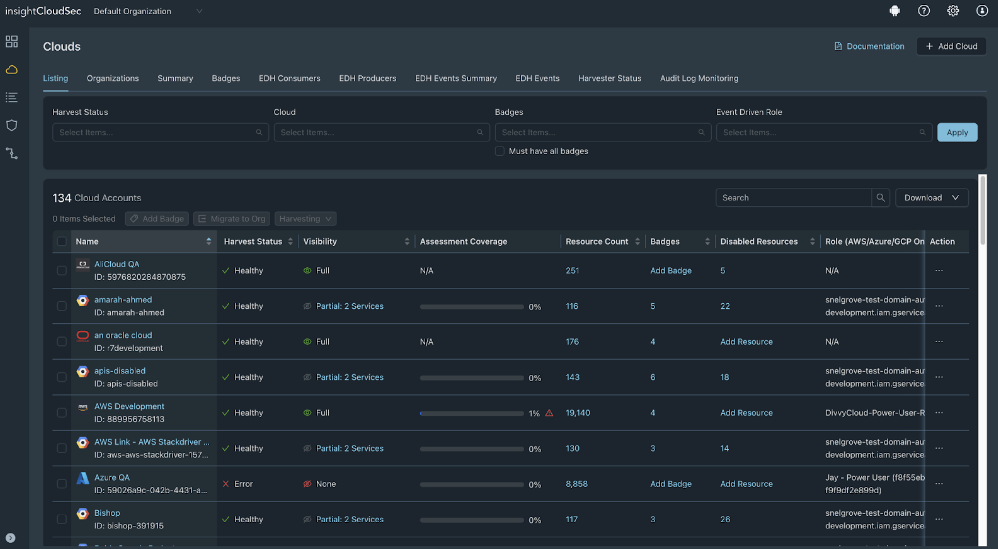Click the user profile icon

click(x=982, y=11)
